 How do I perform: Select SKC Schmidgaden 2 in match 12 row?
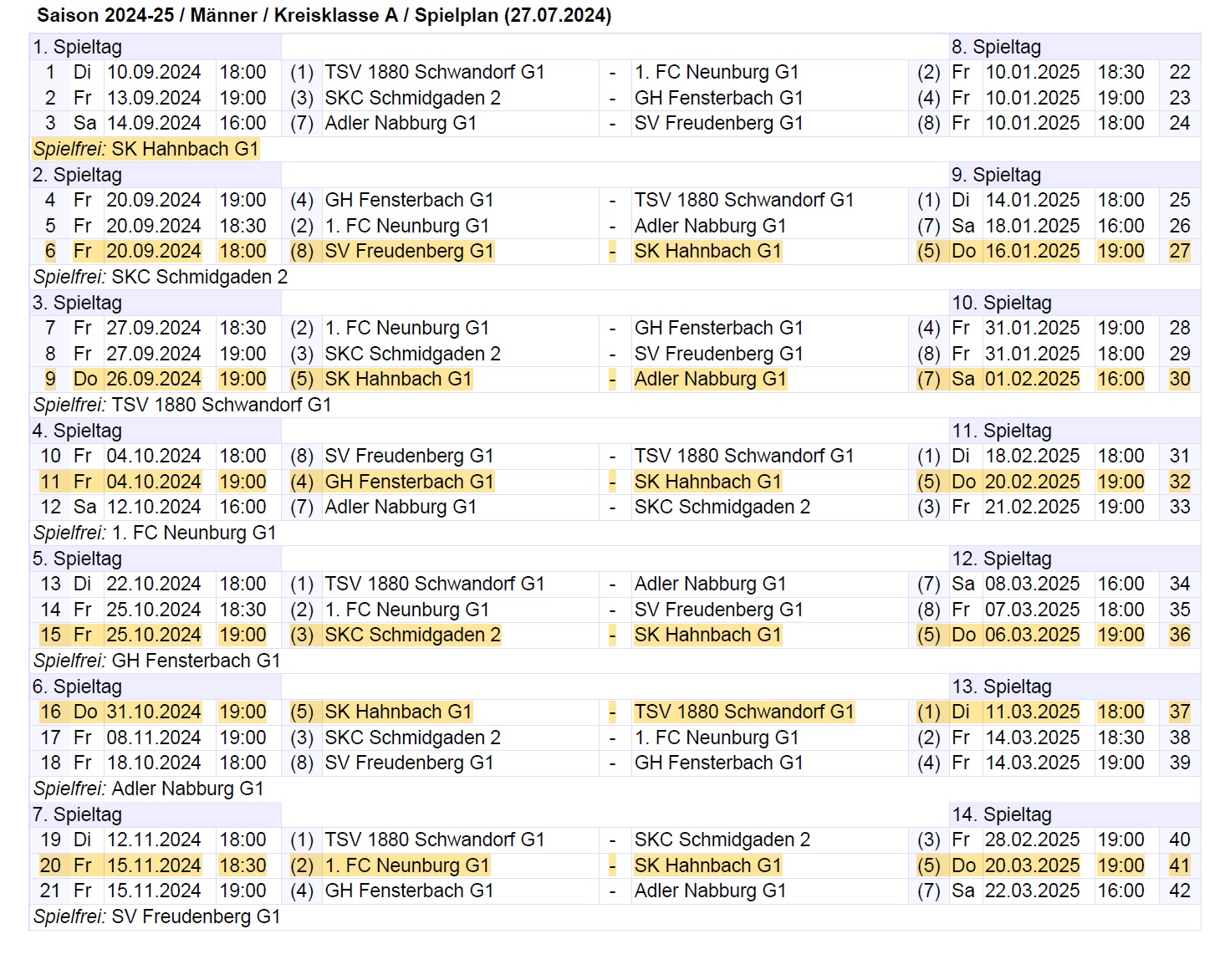click(x=722, y=507)
